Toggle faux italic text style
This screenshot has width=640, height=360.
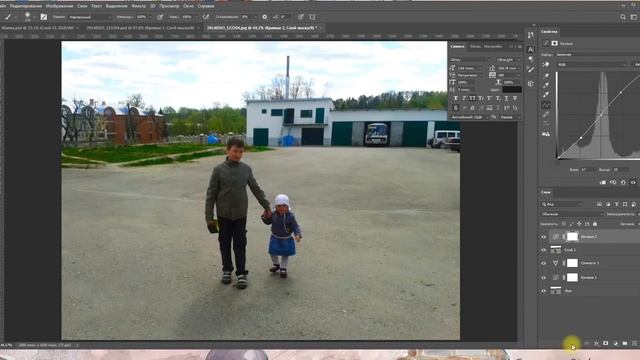tap(464, 98)
